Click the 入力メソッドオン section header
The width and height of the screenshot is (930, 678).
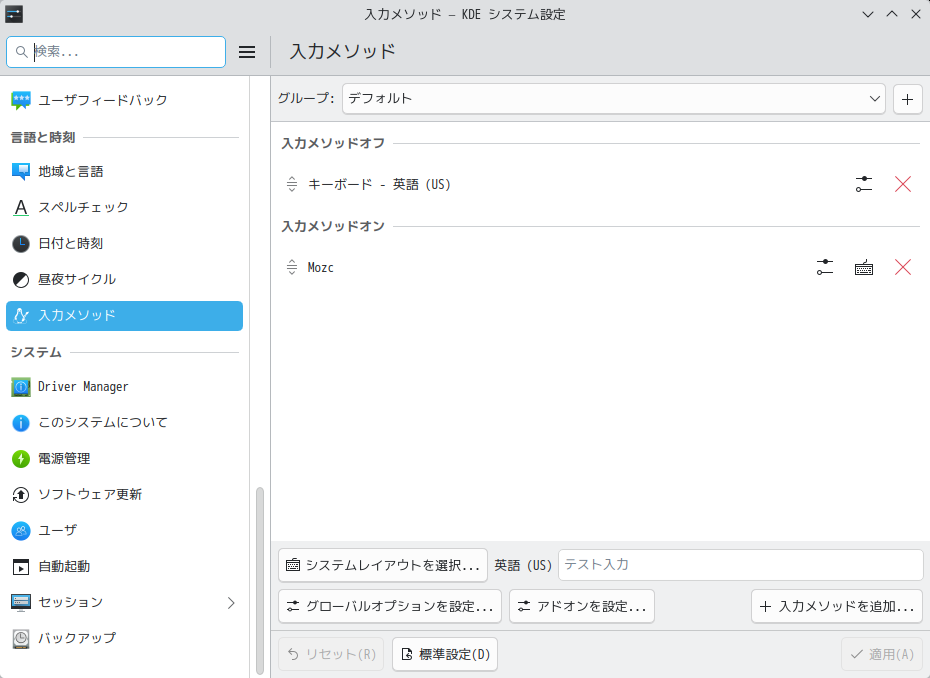pos(333,227)
